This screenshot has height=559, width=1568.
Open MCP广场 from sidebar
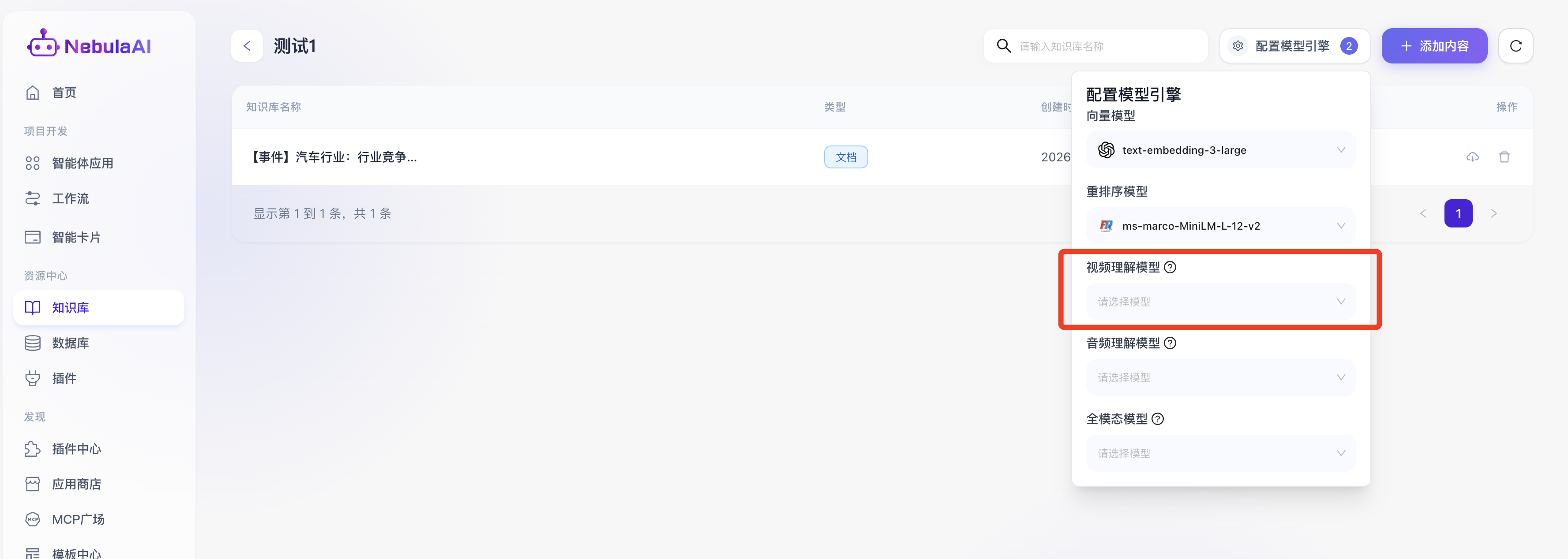[78, 519]
